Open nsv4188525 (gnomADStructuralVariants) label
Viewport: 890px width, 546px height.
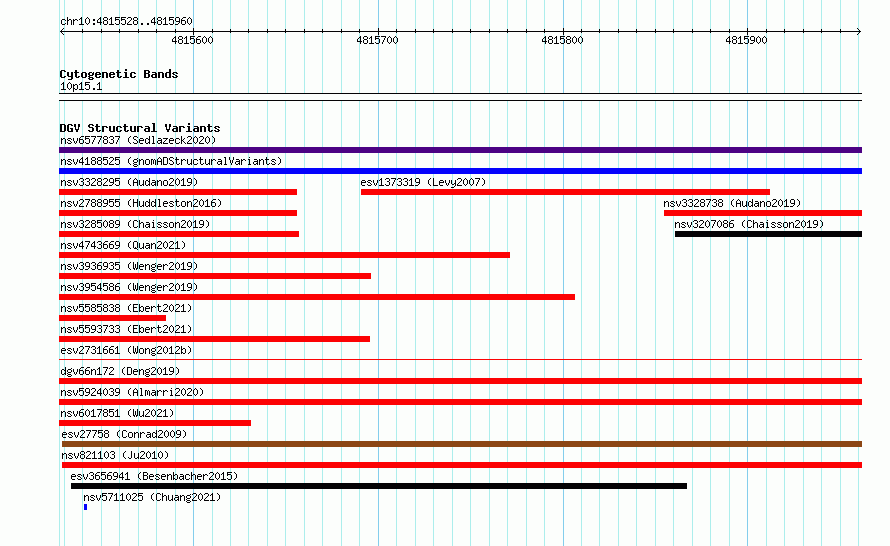[171, 161]
